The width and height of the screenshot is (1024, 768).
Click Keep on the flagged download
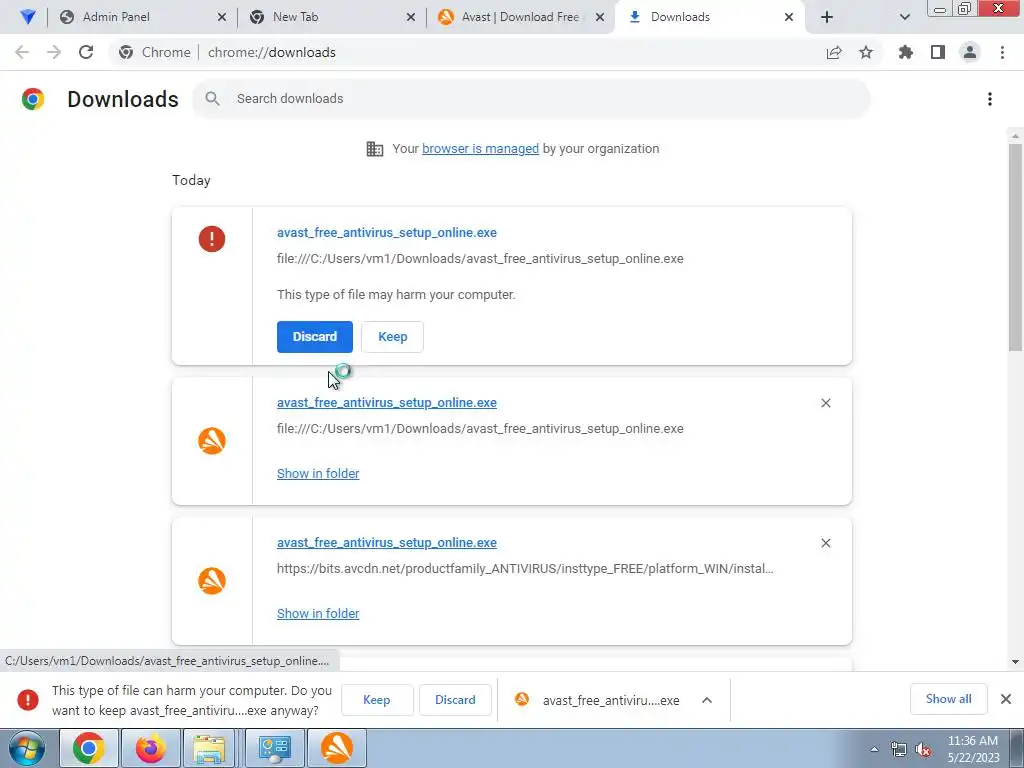coord(392,337)
